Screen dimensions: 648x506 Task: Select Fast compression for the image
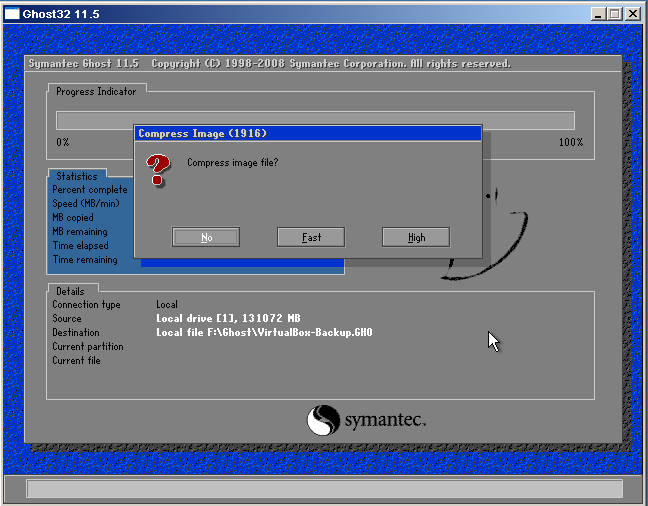pos(311,237)
